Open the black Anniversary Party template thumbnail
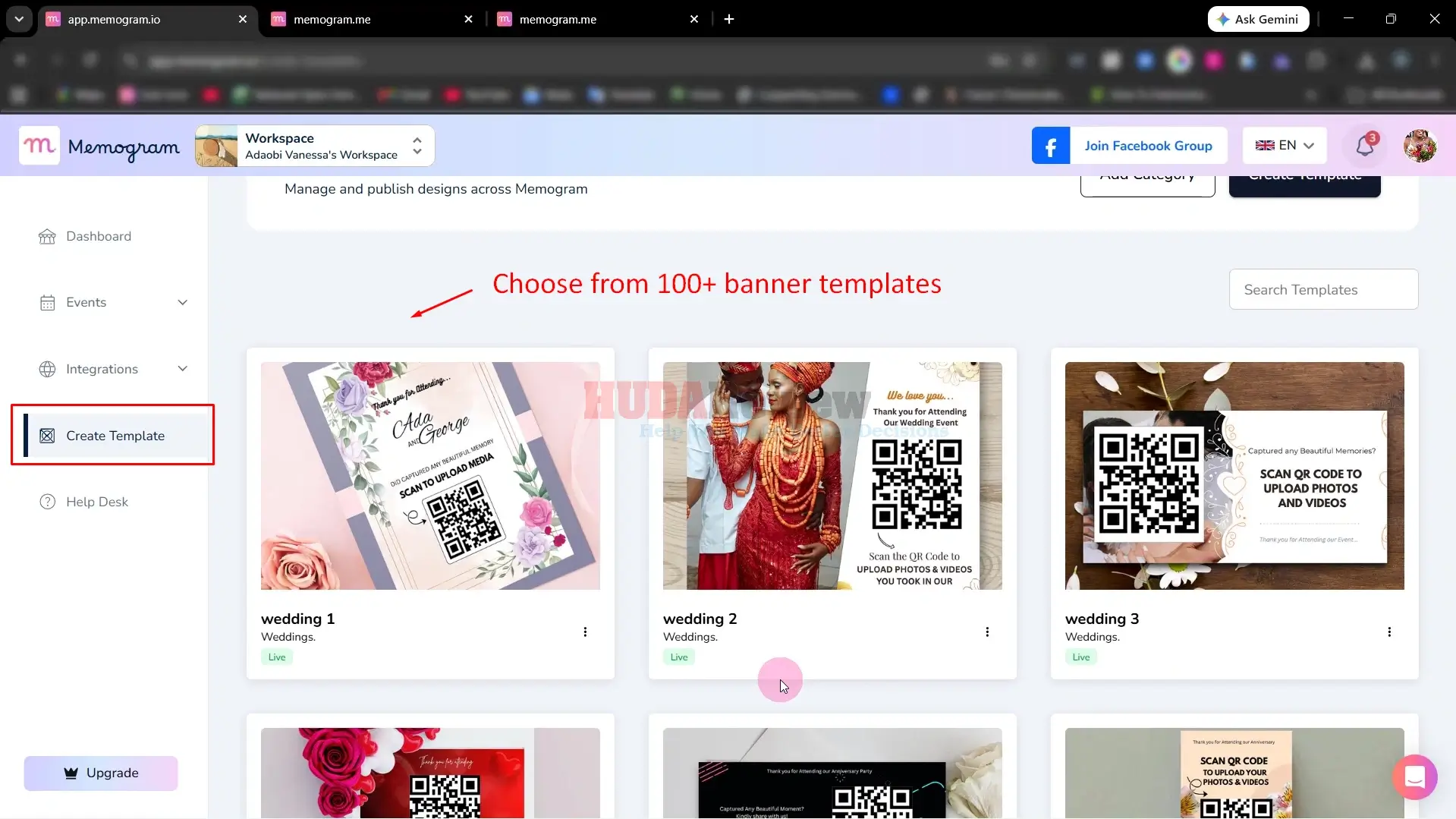 [x=832, y=773]
